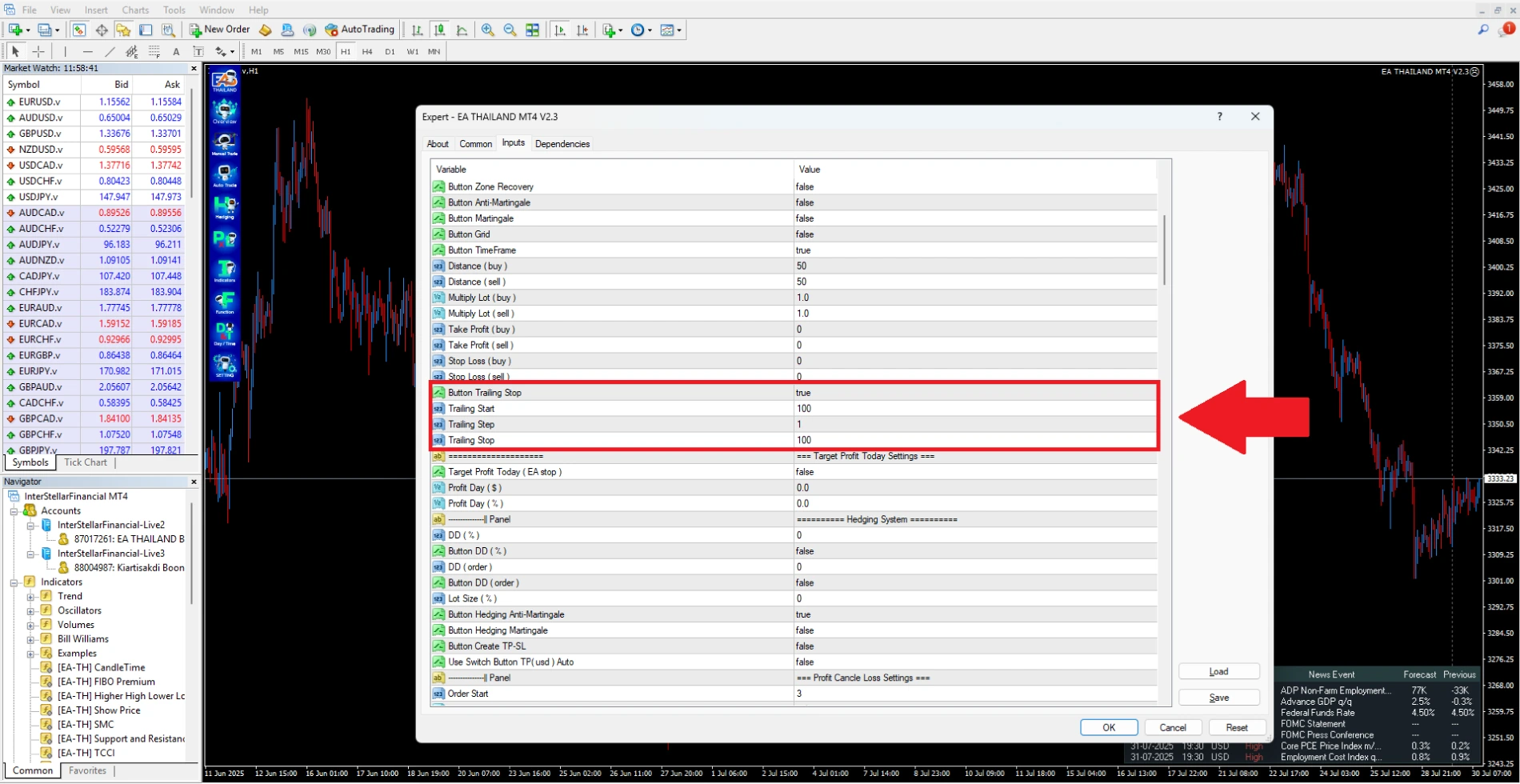Click the Trailing Start value field
This screenshot has width=1520, height=784.
click(x=974, y=409)
